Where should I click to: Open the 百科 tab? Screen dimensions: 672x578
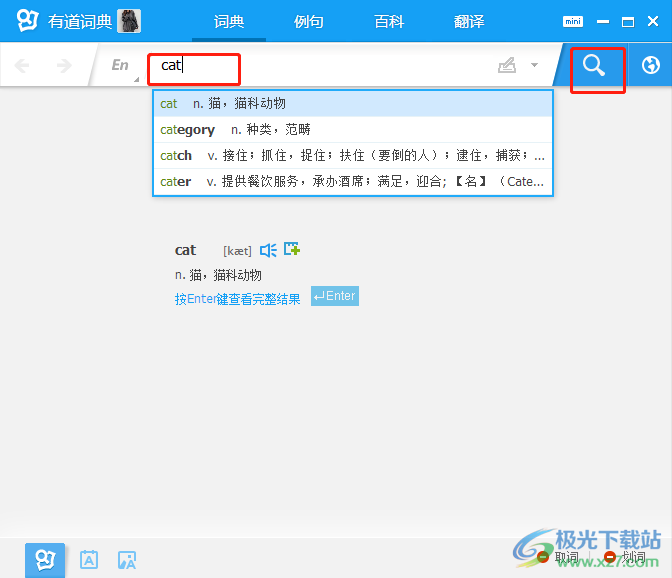[x=389, y=21]
